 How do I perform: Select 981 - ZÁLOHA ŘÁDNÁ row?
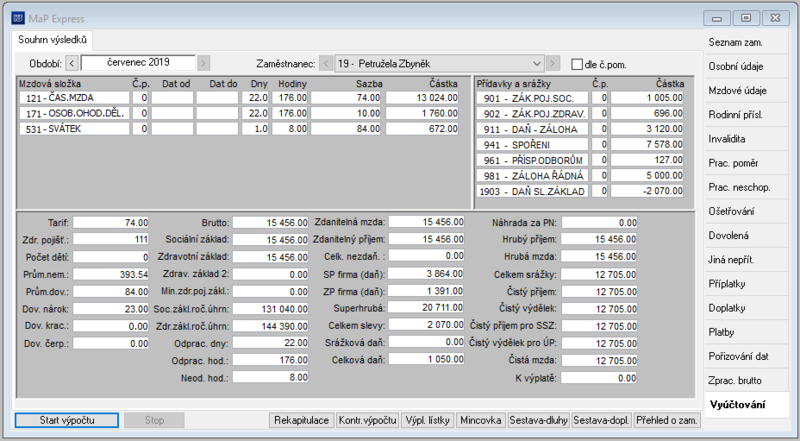[x=533, y=176]
